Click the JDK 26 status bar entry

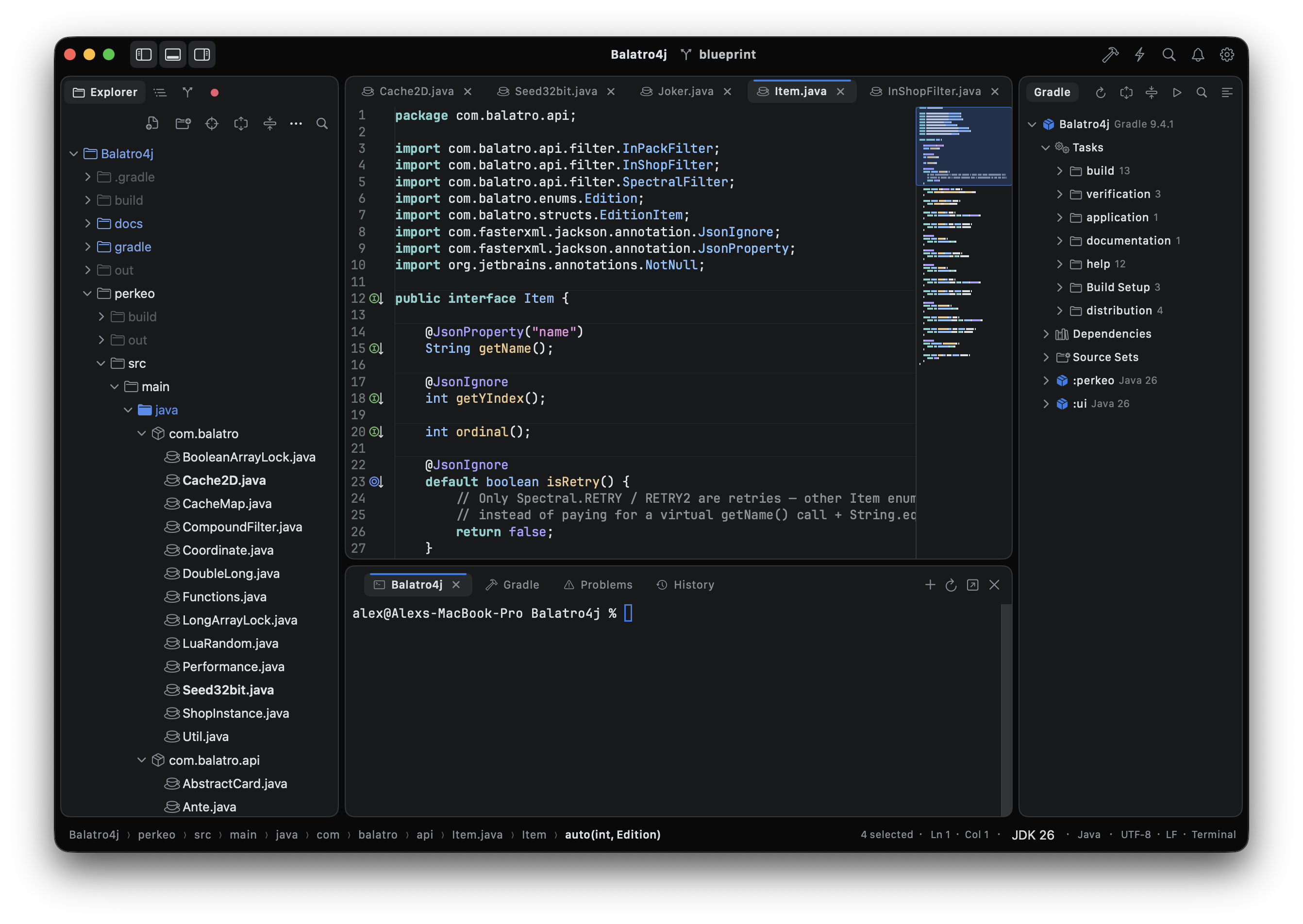pos(1033,835)
